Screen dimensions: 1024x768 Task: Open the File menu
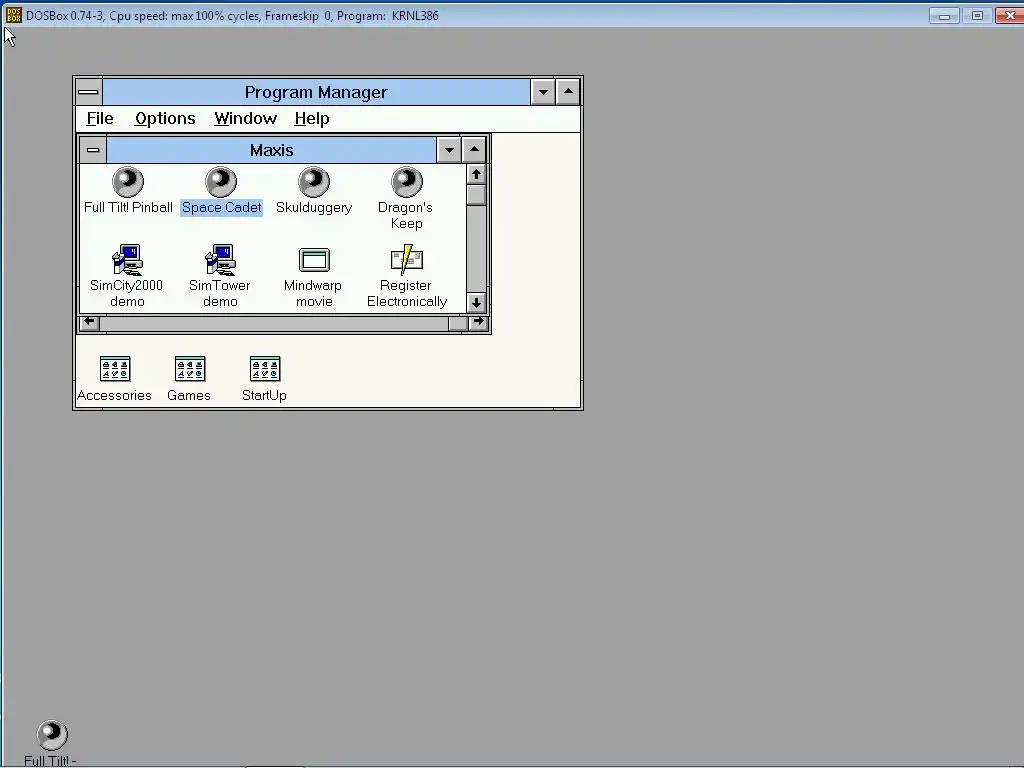(x=100, y=119)
